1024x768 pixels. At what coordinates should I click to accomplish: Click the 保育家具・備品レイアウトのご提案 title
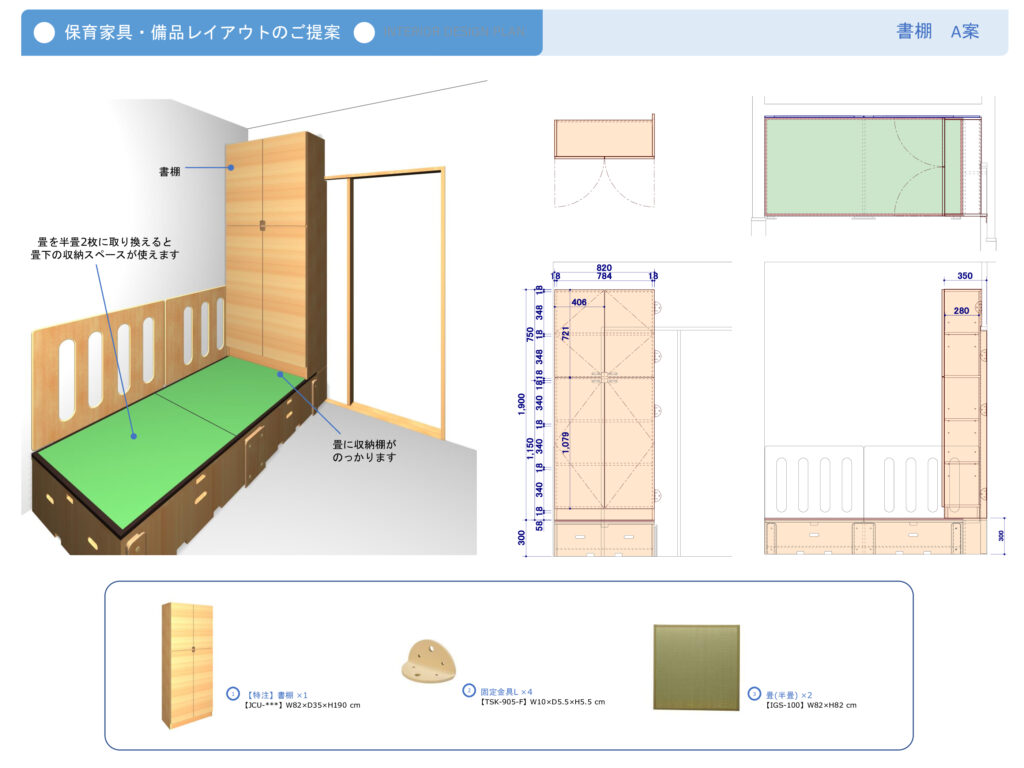click(203, 33)
